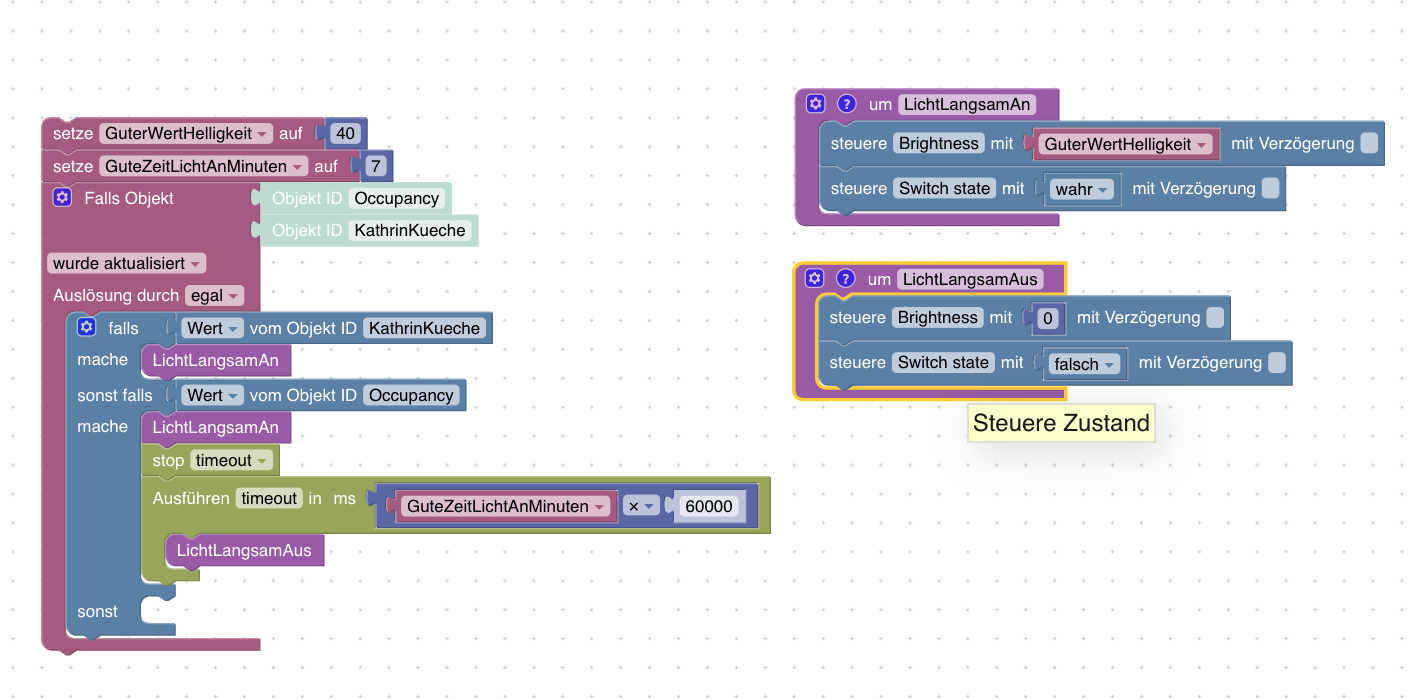Edit the number field showing 7

click(x=375, y=166)
